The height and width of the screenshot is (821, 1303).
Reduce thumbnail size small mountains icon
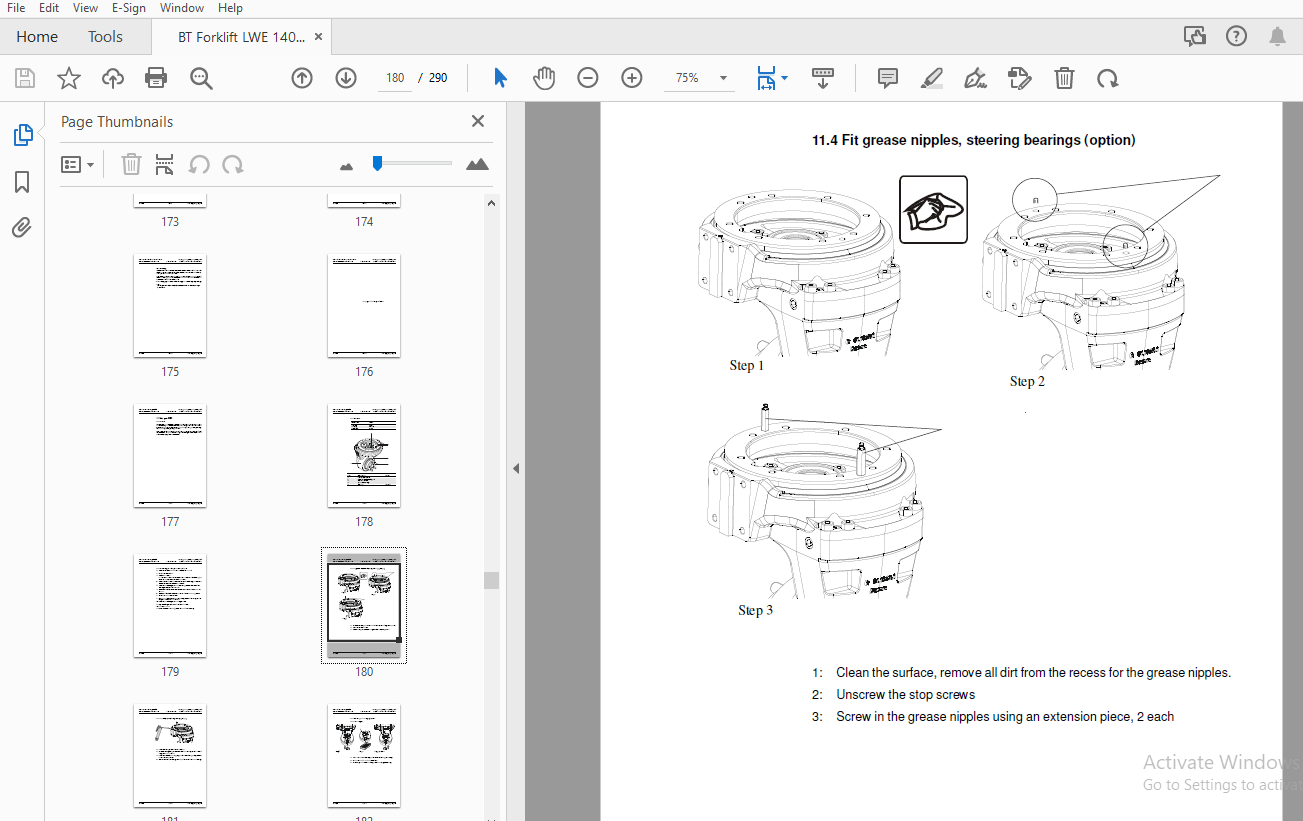(x=347, y=166)
